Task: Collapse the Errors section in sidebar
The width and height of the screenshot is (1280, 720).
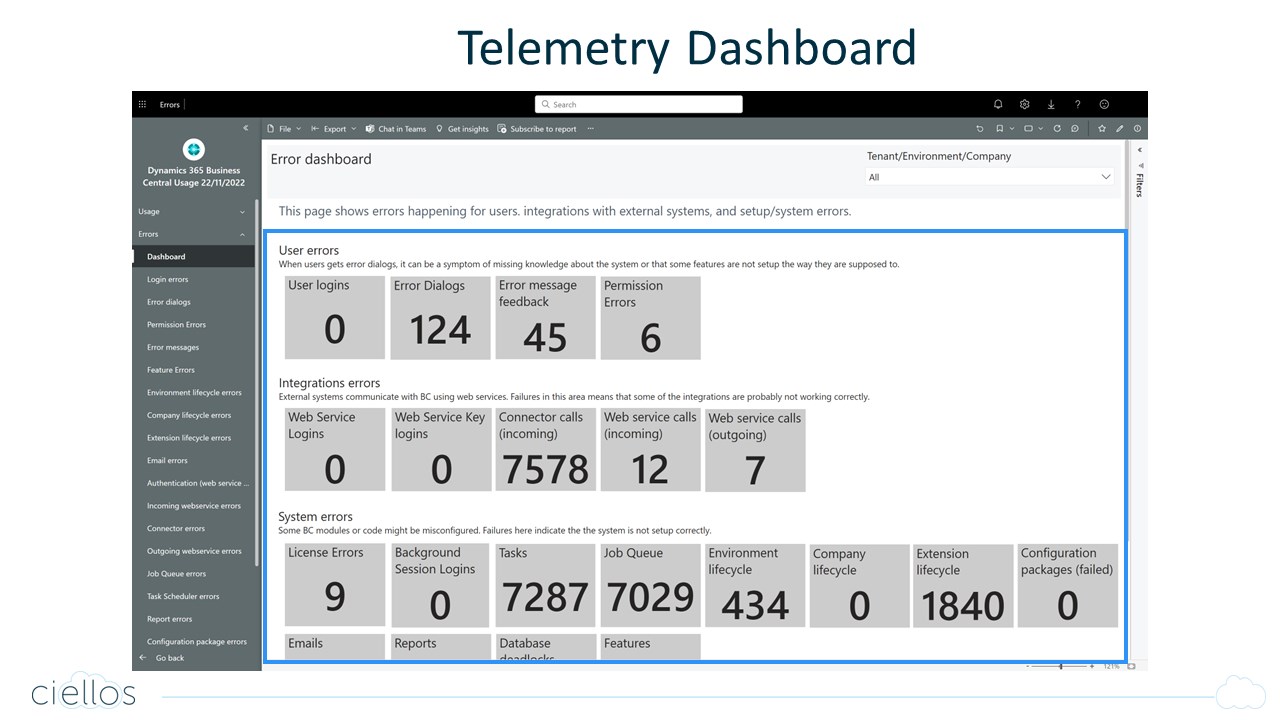Action: 192,234
